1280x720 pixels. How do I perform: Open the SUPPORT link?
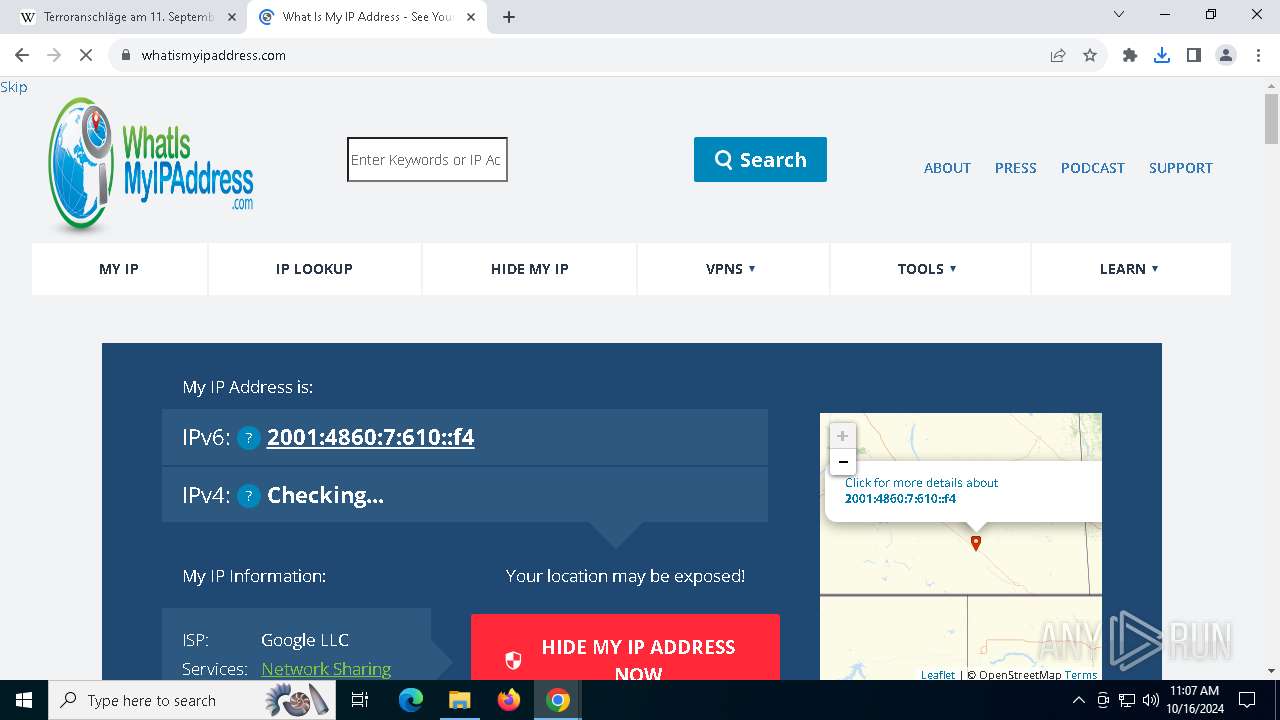(1180, 168)
